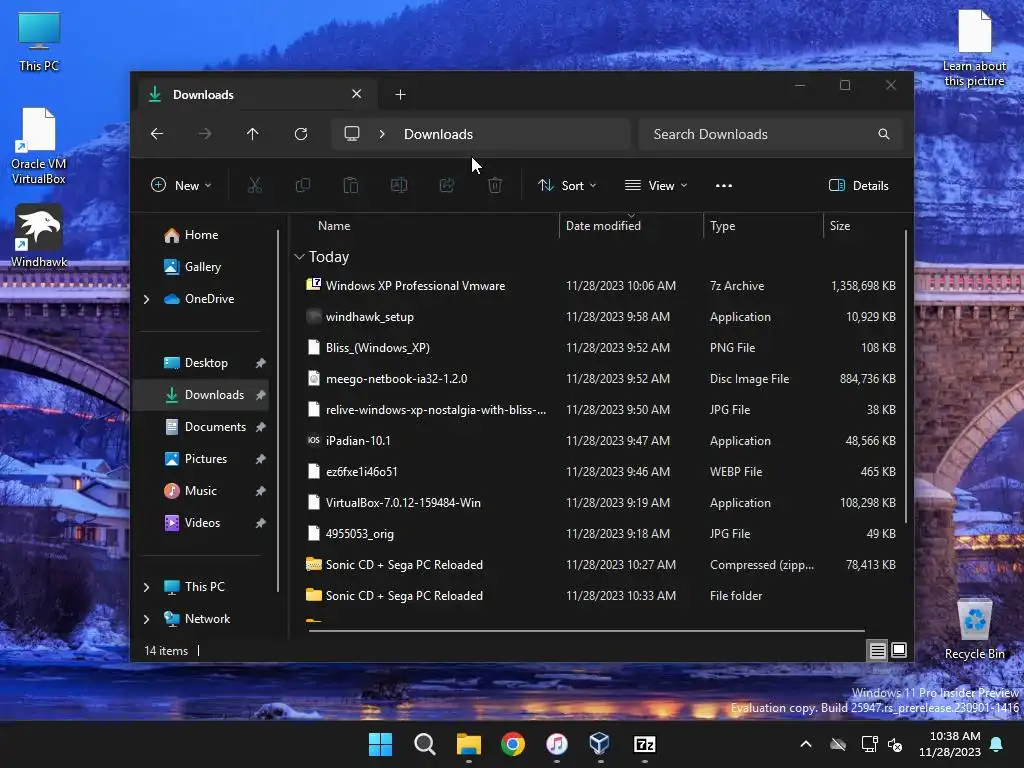Image resolution: width=1024 pixels, height=768 pixels.
Task: Click File Explorer in the taskbar
Action: [468, 744]
